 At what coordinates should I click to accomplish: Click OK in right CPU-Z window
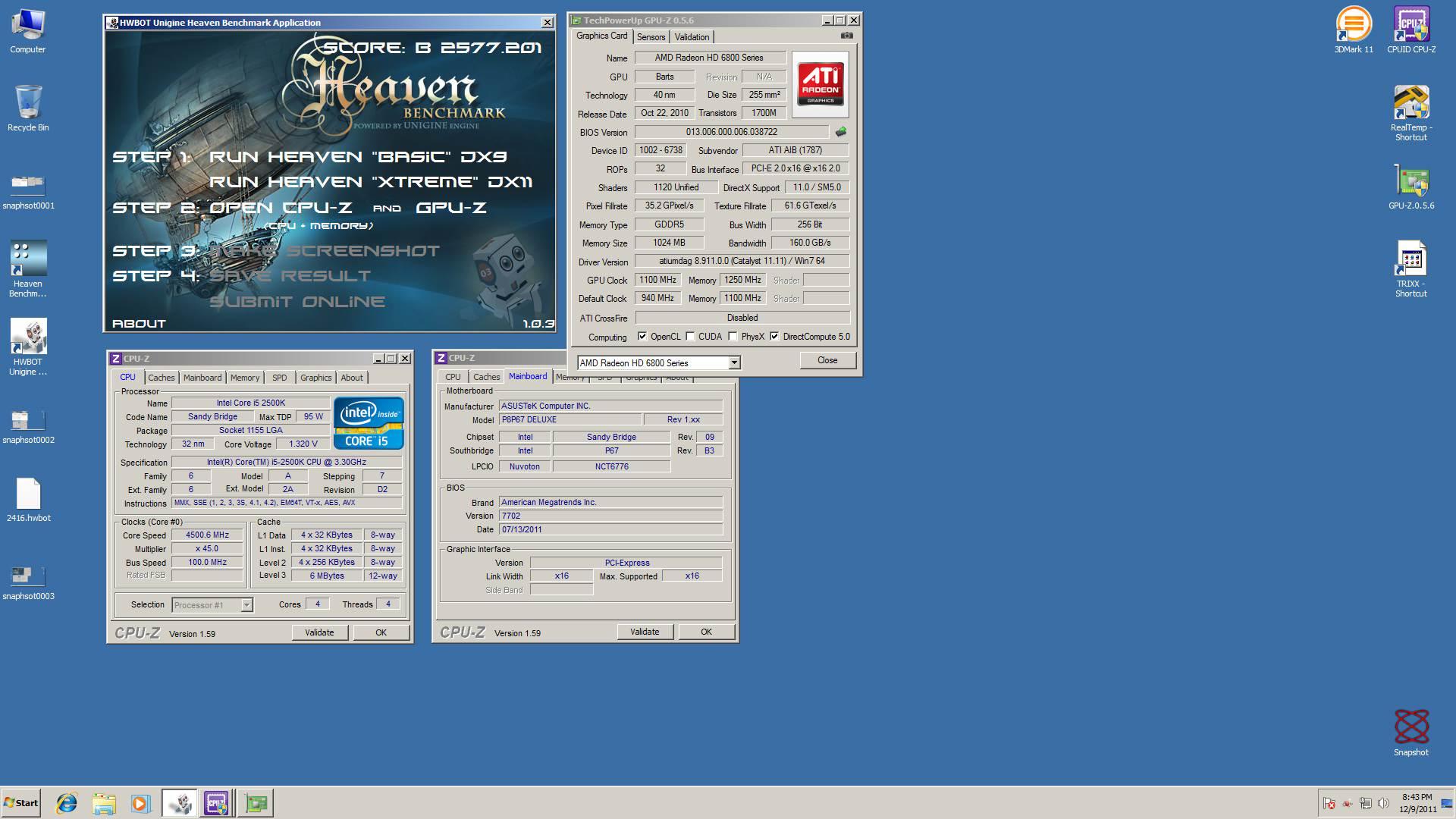pyautogui.click(x=706, y=632)
